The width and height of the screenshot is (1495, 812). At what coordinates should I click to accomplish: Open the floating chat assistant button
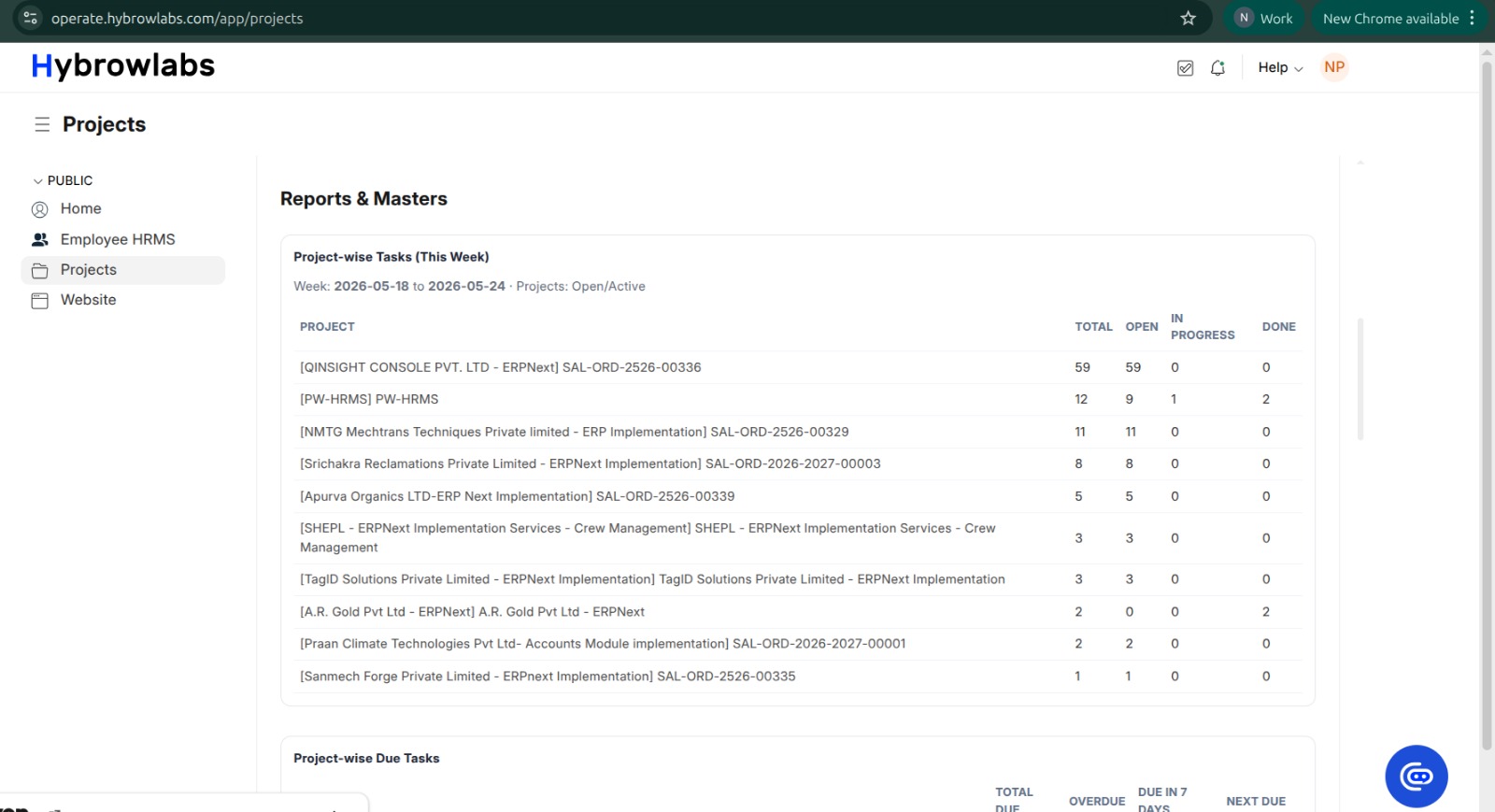tap(1417, 776)
